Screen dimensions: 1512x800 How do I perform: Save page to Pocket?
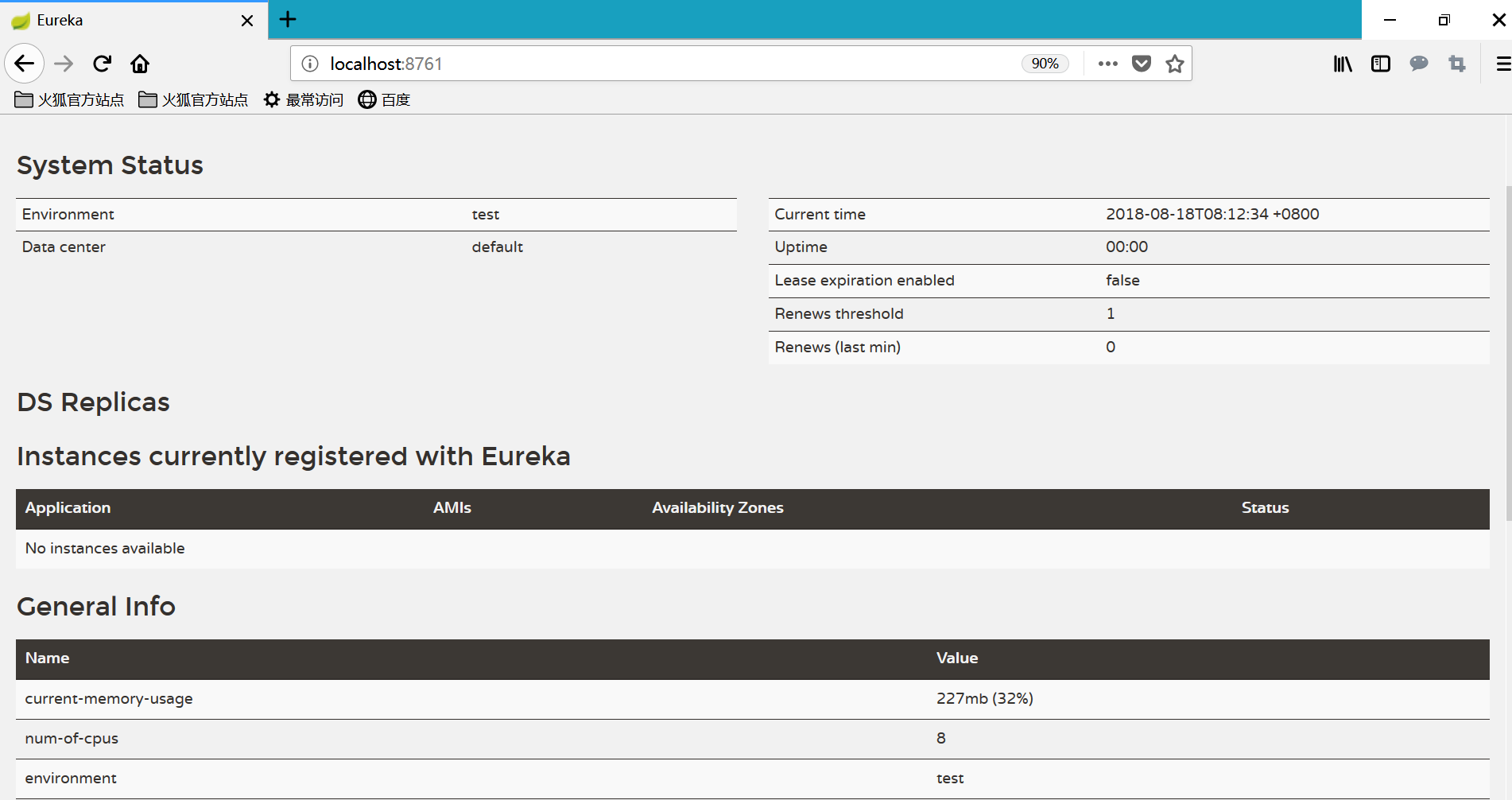click(1142, 64)
